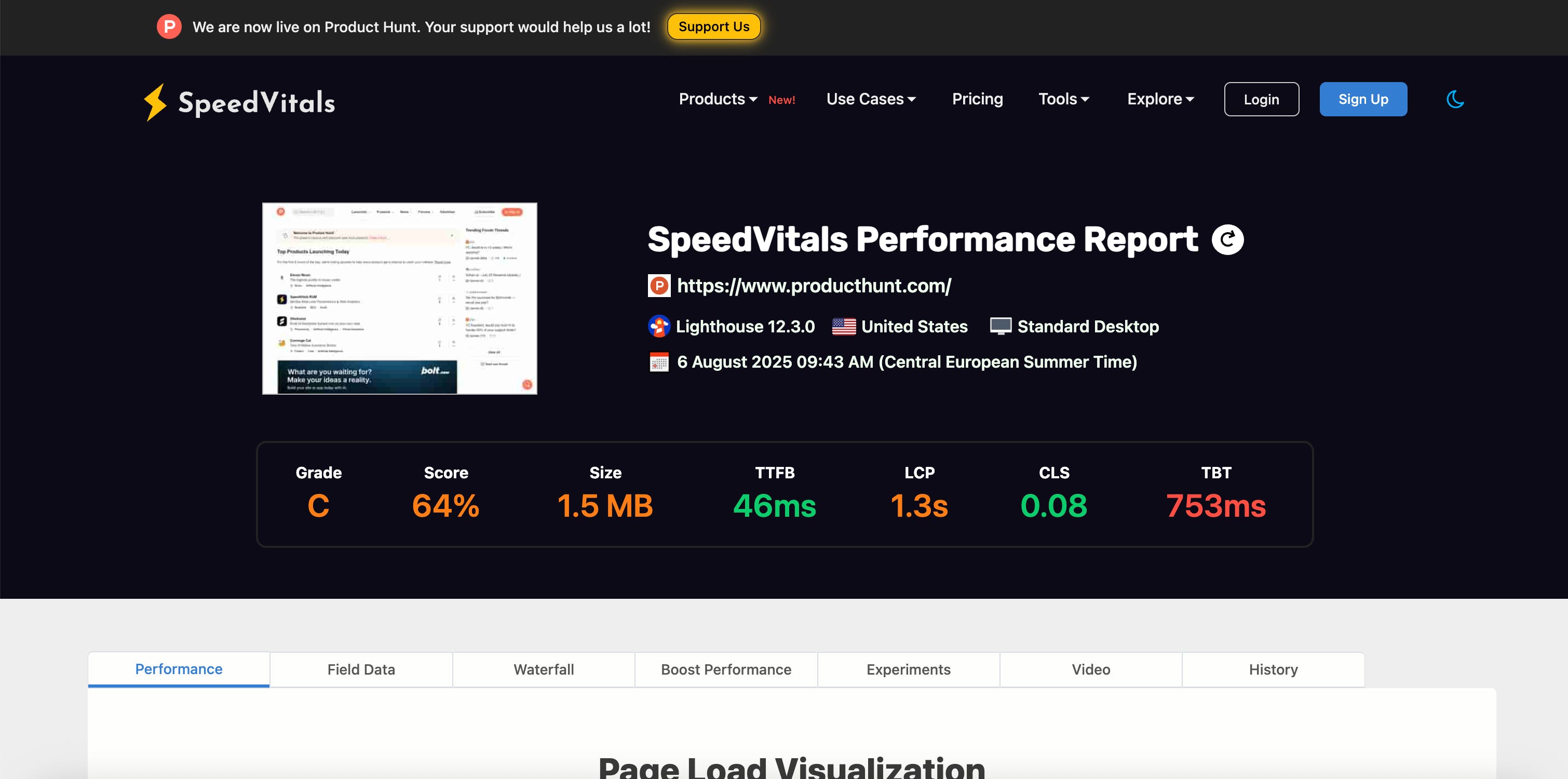Viewport: 1568px width, 779px height.
Task: Click the calendar date icon
Action: pyautogui.click(x=658, y=362)
